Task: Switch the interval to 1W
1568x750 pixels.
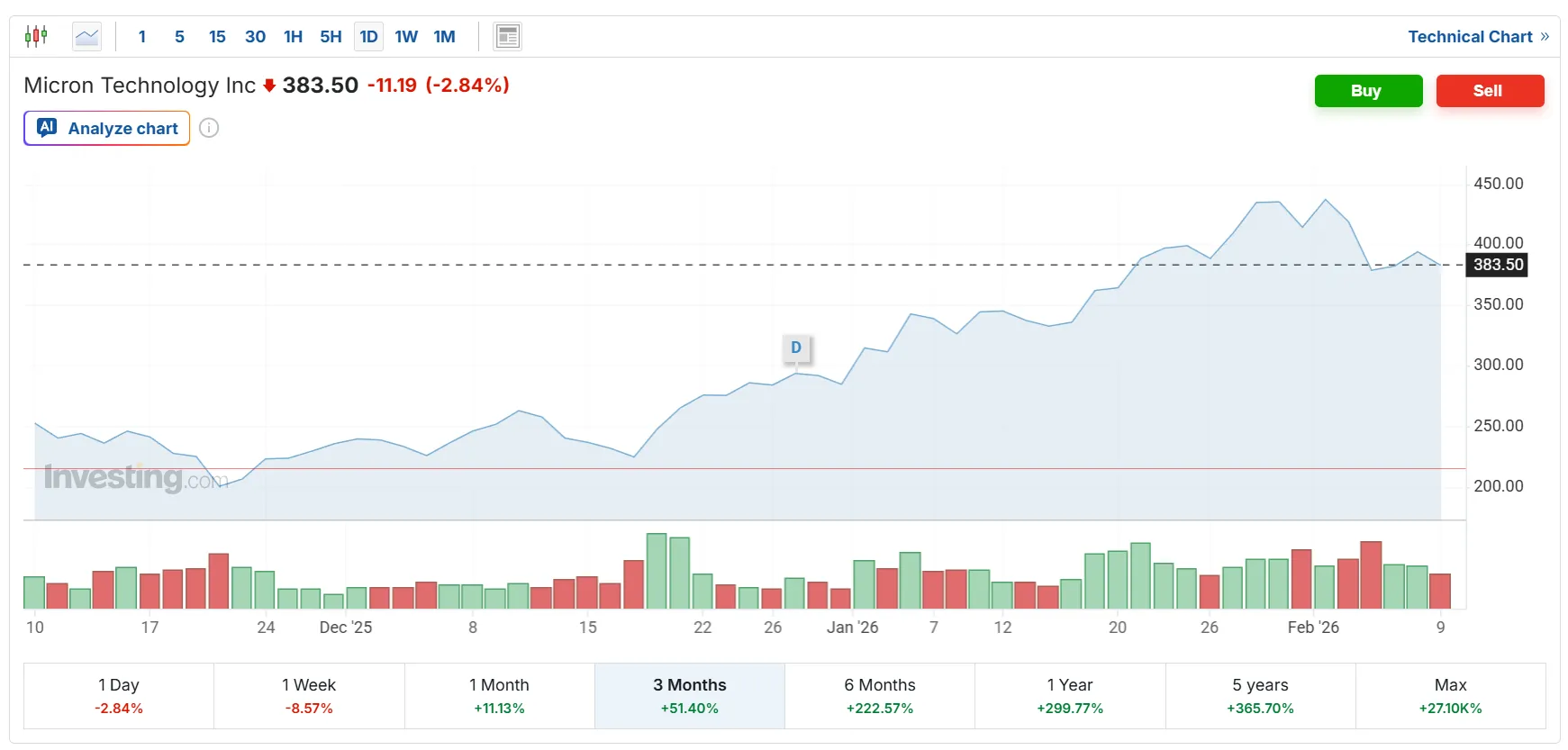Action: (406, 37)
